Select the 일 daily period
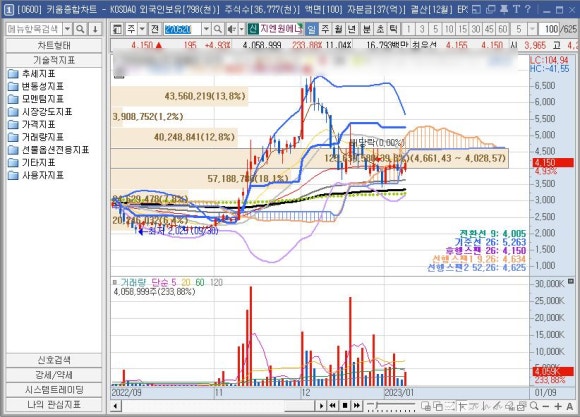580x417 pixels. pyautogui.click(x=311, y=29)
